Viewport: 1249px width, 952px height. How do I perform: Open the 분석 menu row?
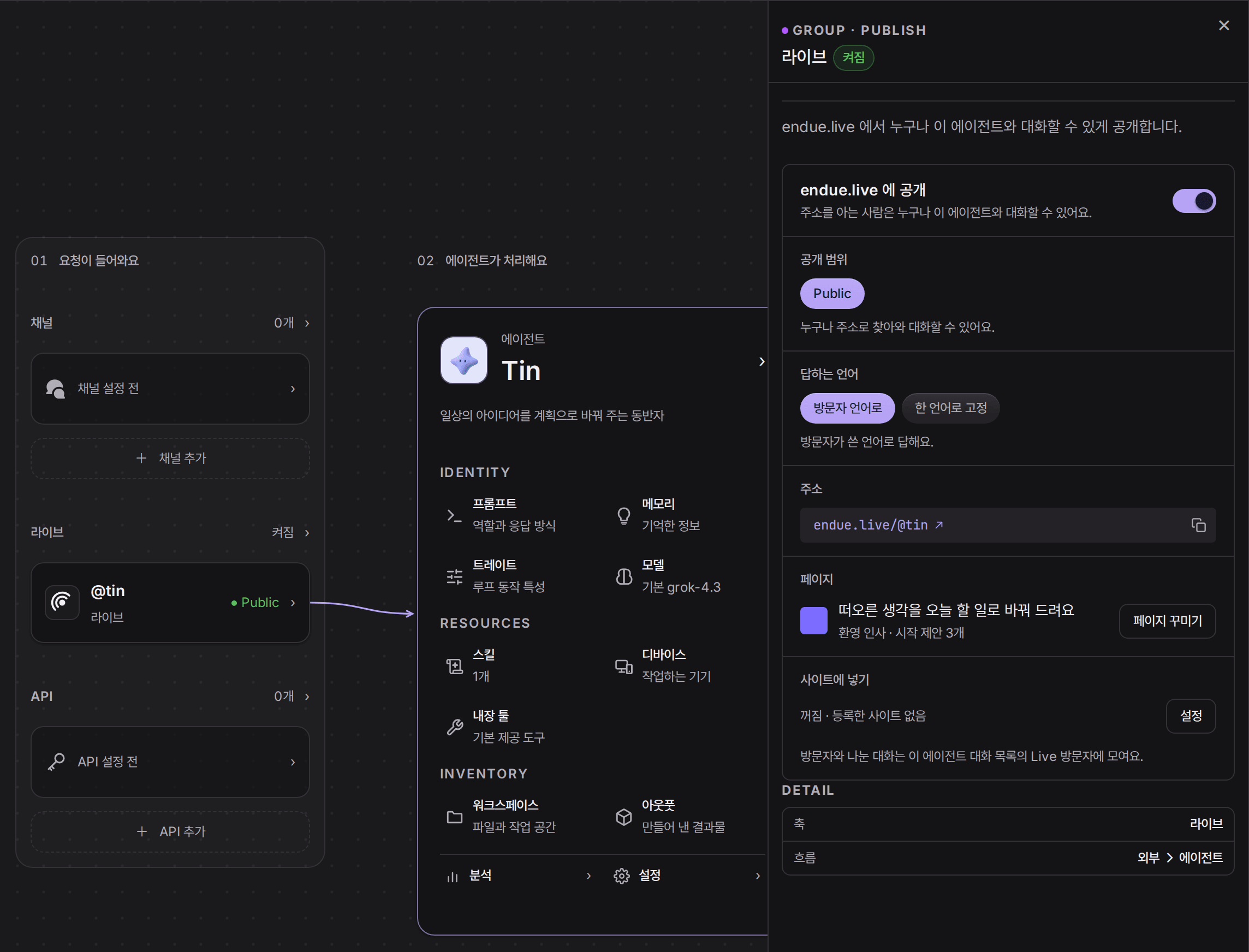click(518, 876)
